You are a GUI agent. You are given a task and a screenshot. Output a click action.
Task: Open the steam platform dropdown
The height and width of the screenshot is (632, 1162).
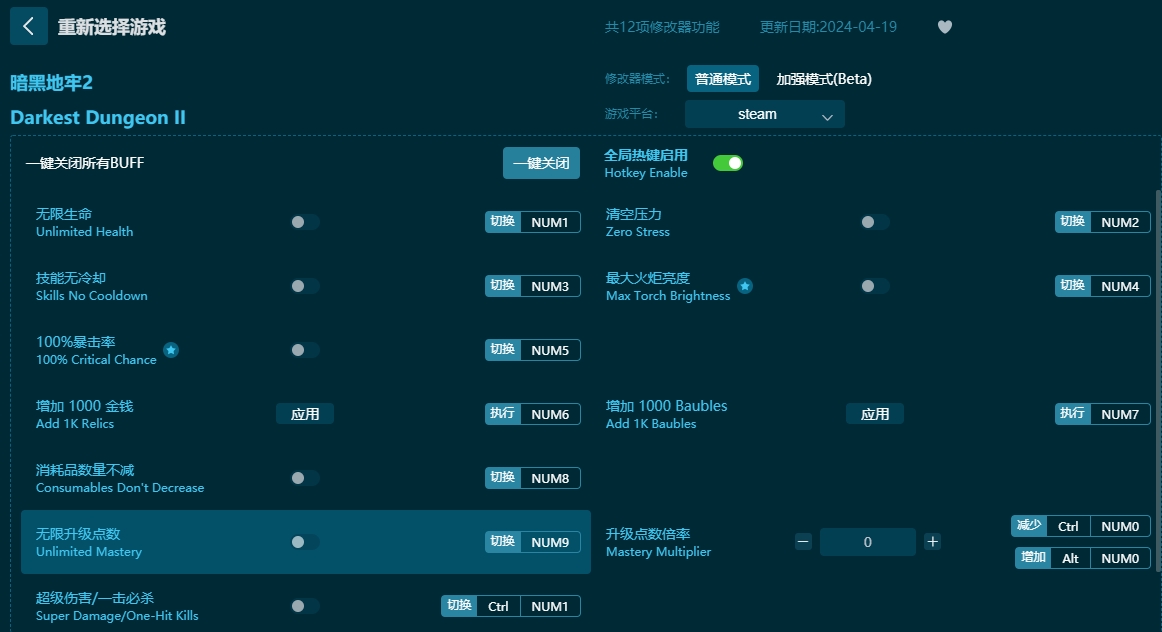[x=765, y=114]
